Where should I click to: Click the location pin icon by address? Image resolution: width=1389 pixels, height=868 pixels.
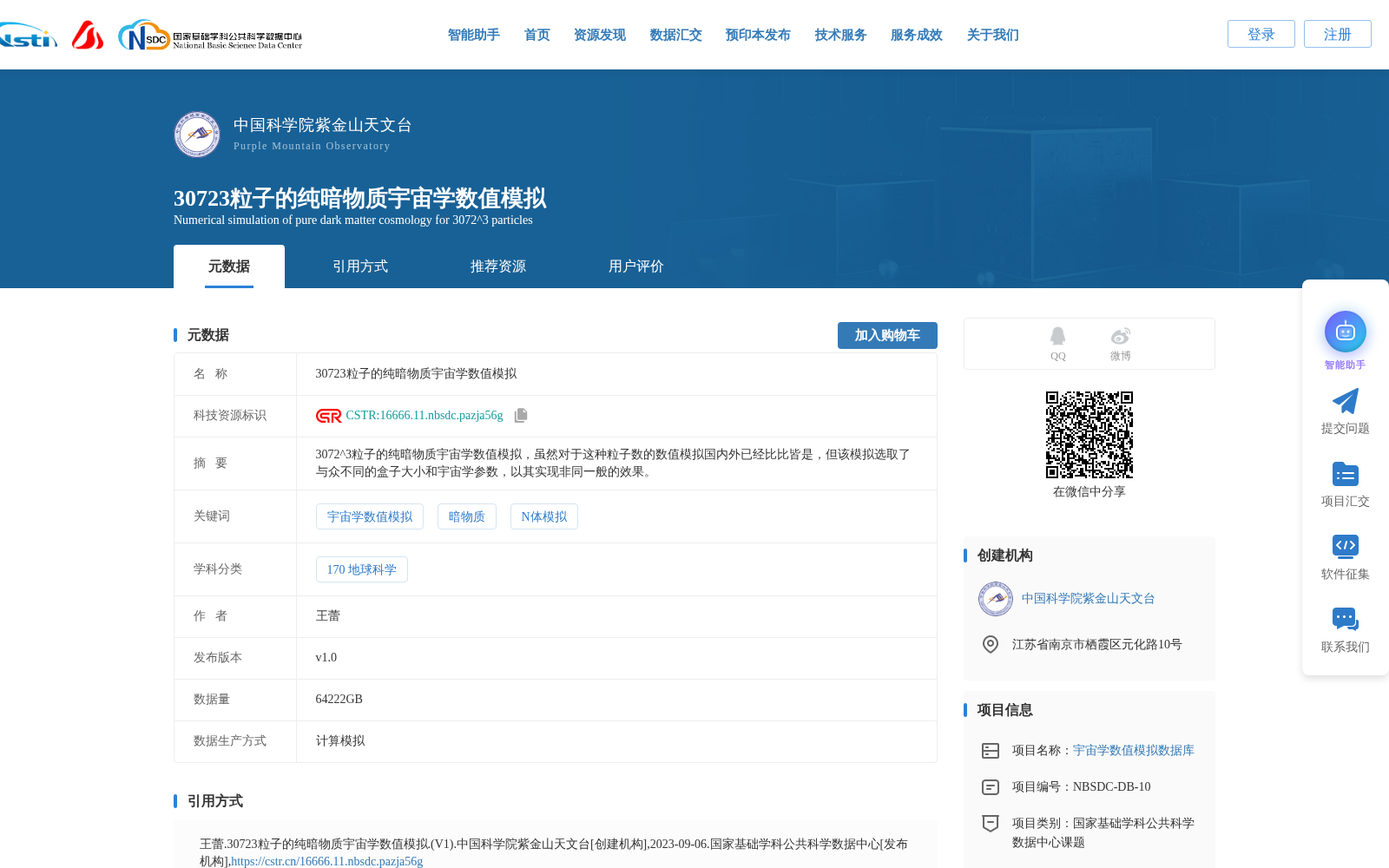point(991,644)
